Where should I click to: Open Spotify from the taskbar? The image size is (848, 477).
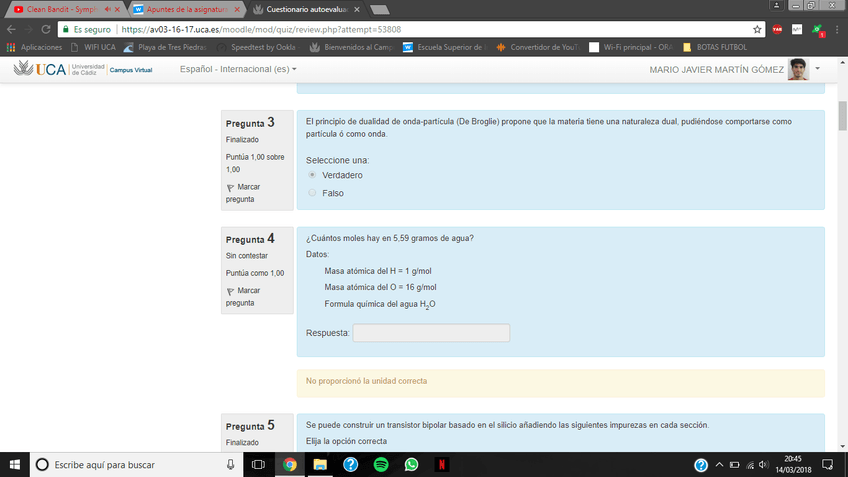click(381, 465)
